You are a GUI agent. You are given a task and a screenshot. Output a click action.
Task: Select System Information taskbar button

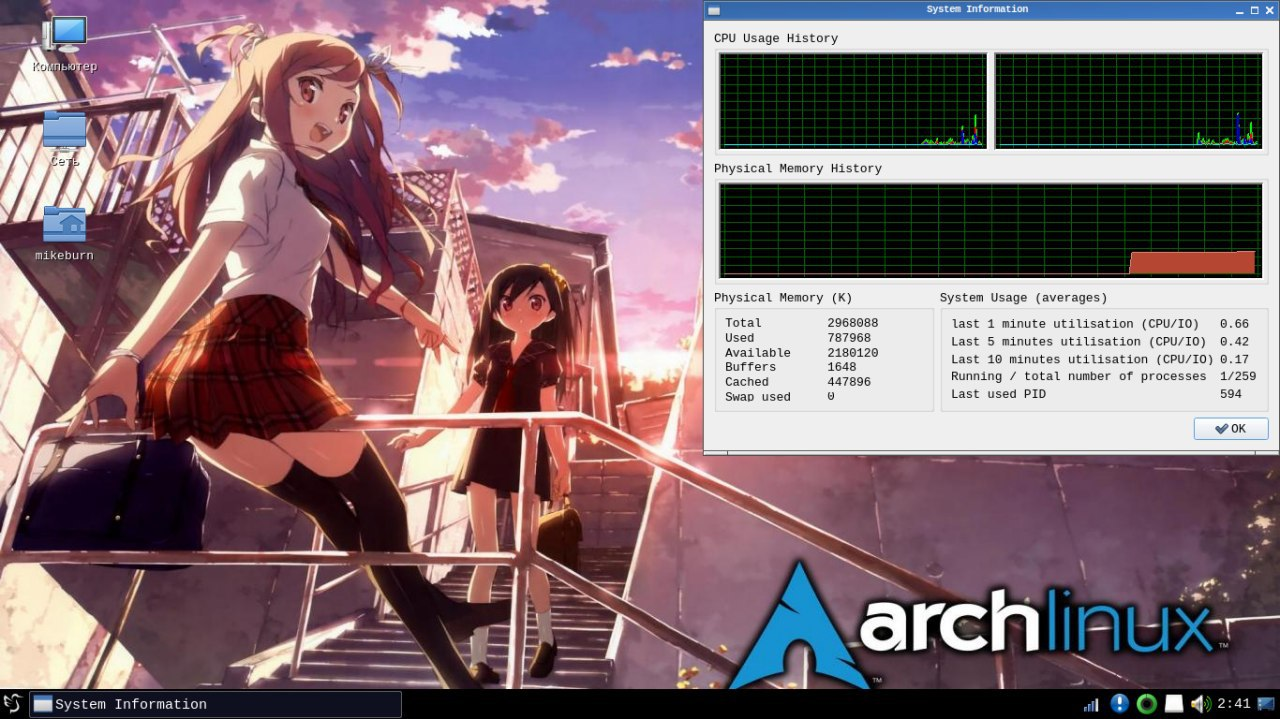pos(215,704)
